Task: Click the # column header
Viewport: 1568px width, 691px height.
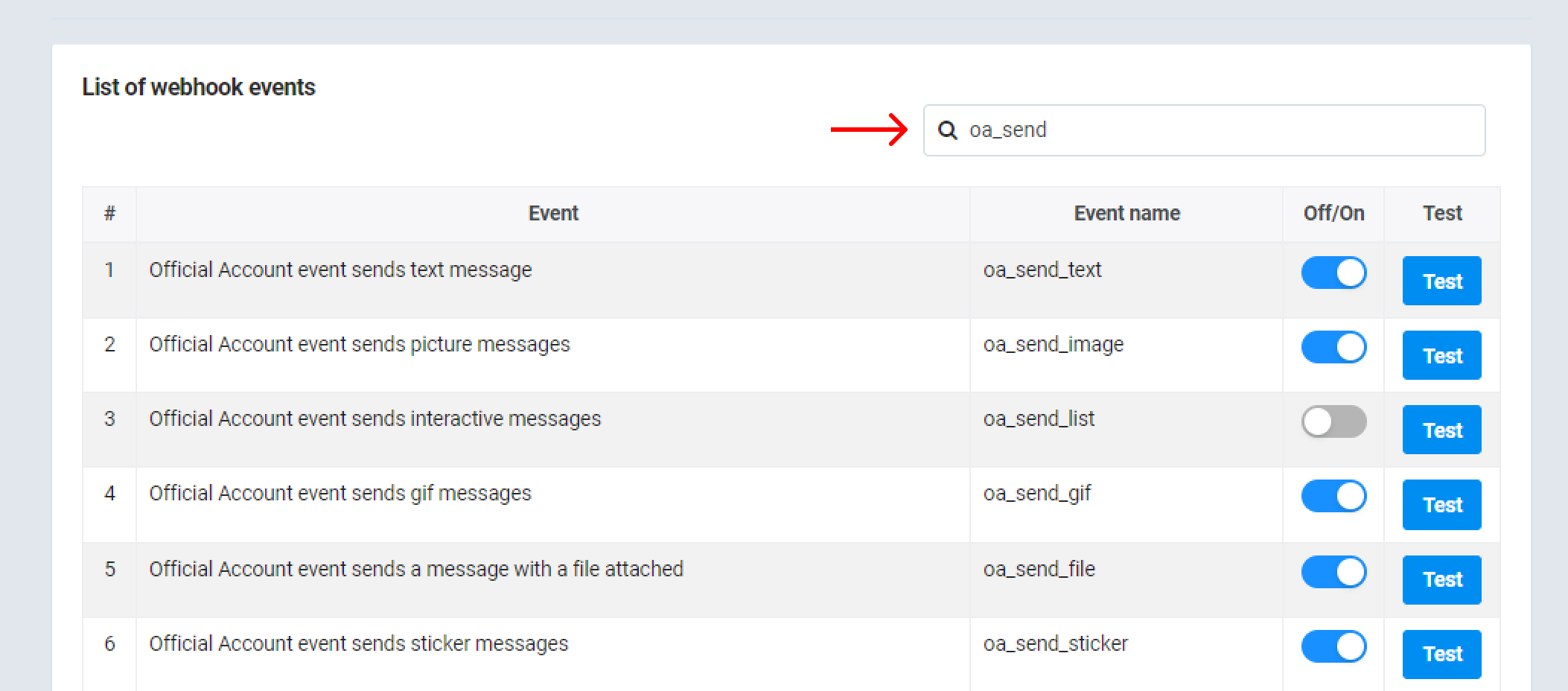Action: tap(109, 214)
